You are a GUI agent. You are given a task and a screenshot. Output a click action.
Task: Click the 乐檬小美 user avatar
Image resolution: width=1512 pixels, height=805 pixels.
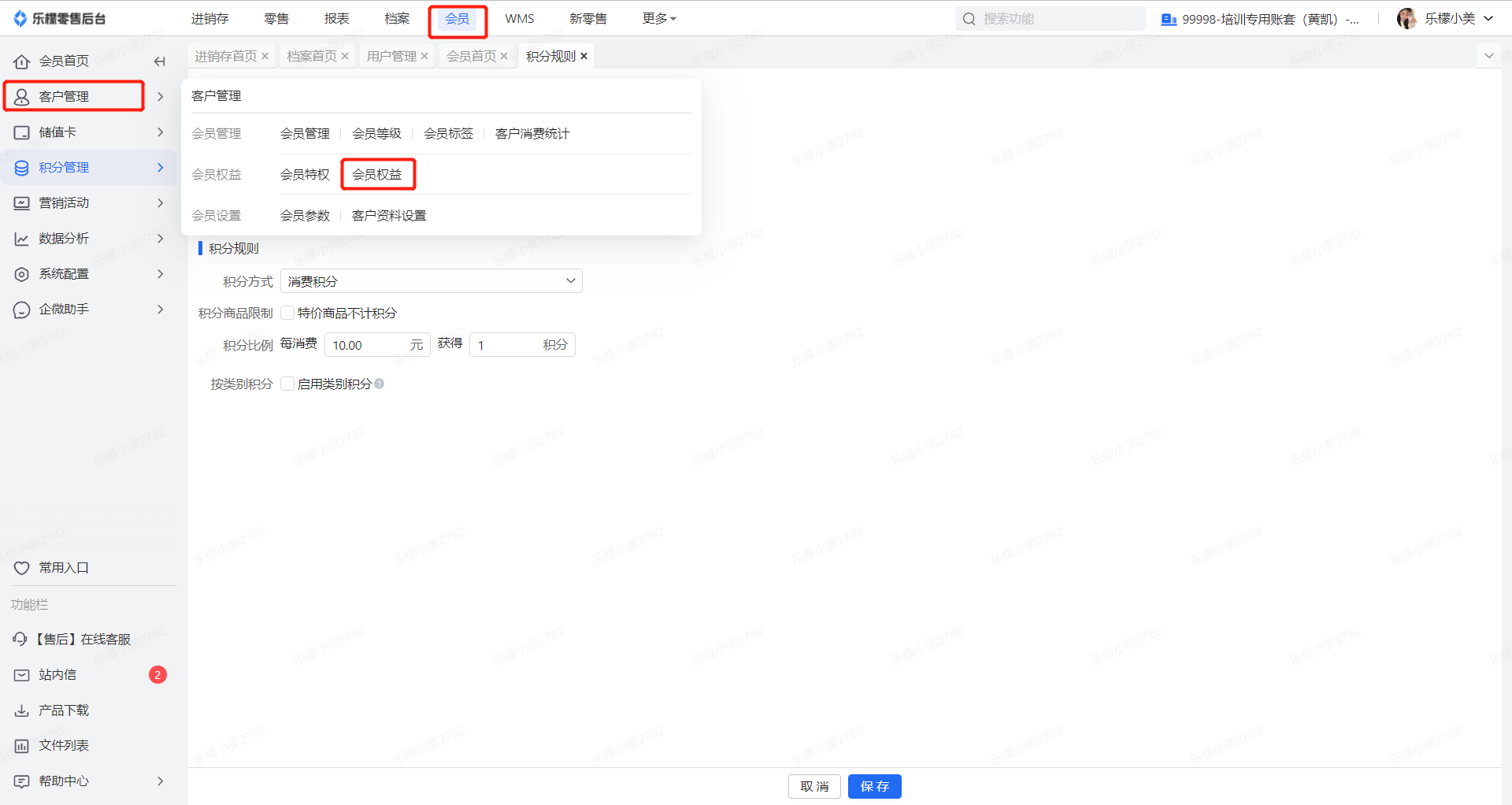pyautogui.click(x=1407, y=18)
